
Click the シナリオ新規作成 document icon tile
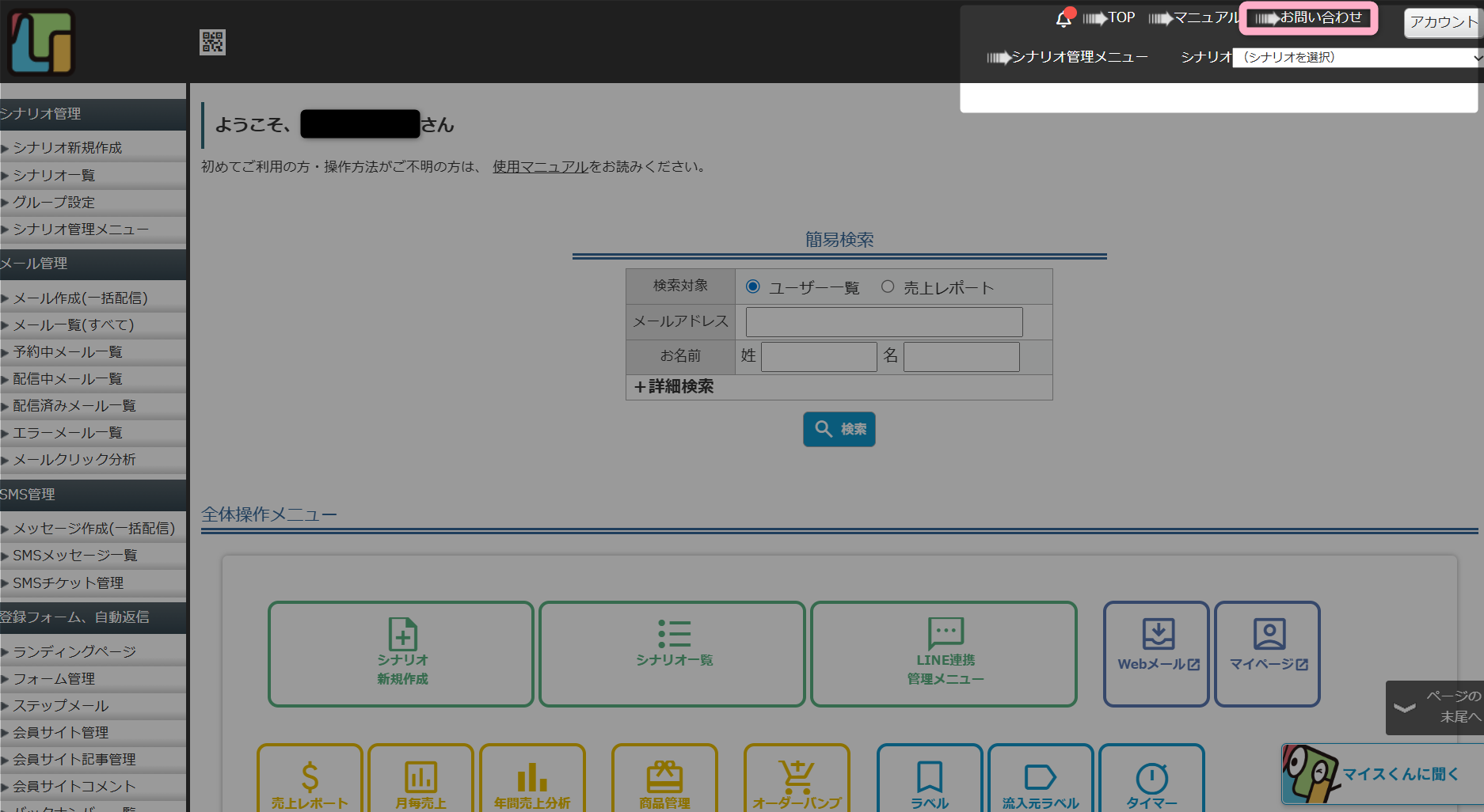[x=401, y=654]
